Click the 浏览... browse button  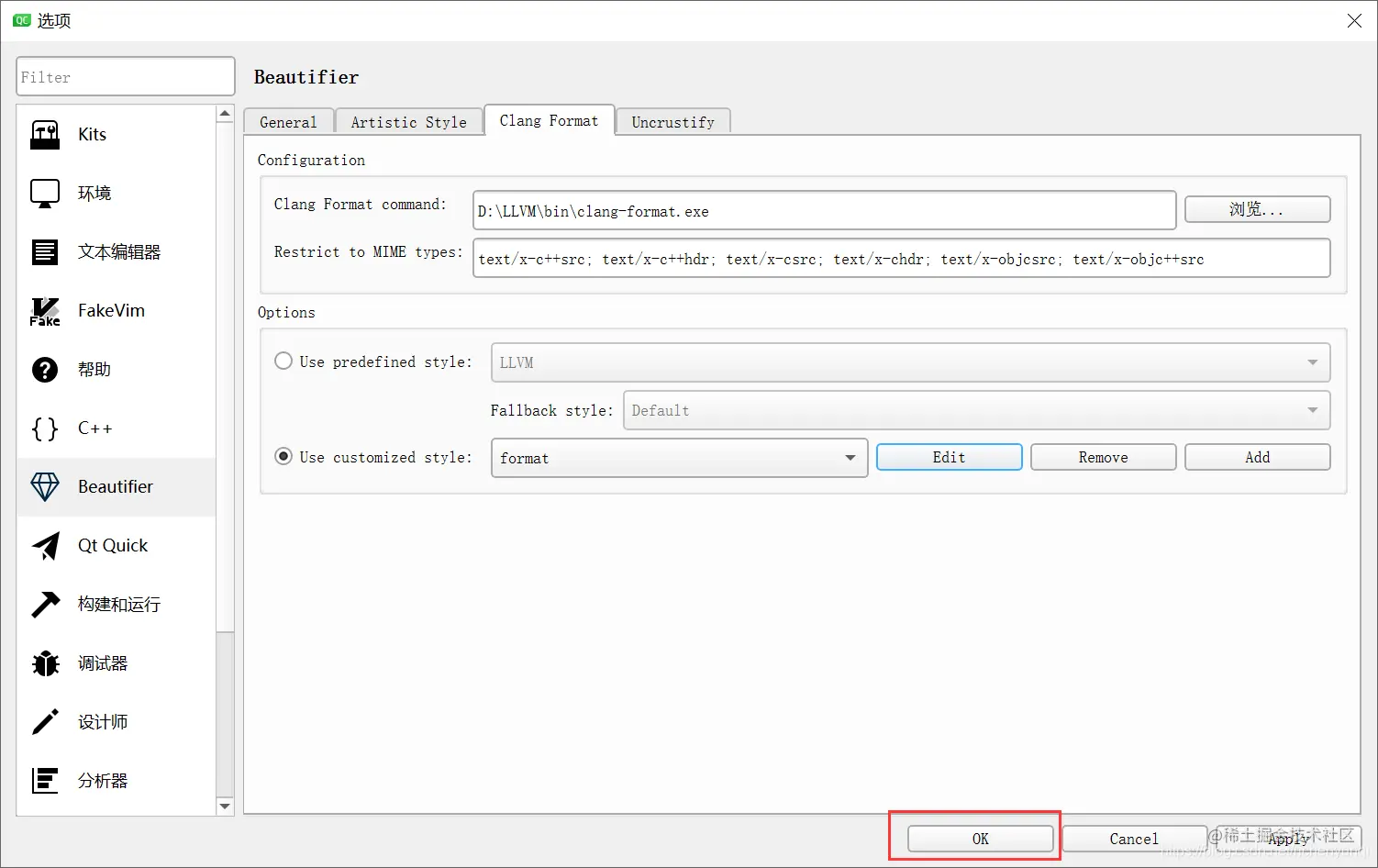pyautogui.click(x=1257, y=209)
